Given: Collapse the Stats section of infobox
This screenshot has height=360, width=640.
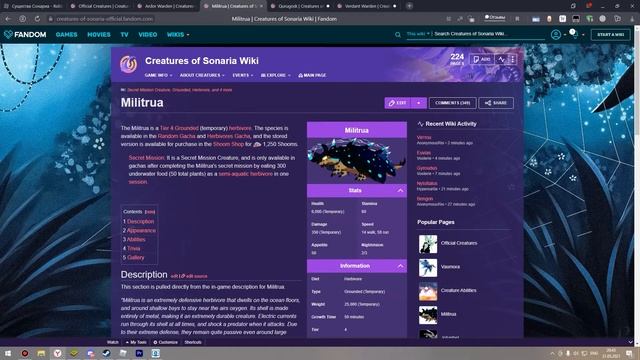Looking at the screenshot, I should 400,191.
